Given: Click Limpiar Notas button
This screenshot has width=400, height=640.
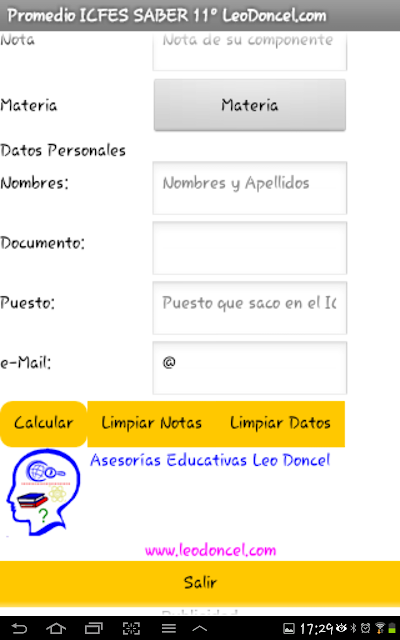Looking at the screenshot, I should [x=151, y=424].
